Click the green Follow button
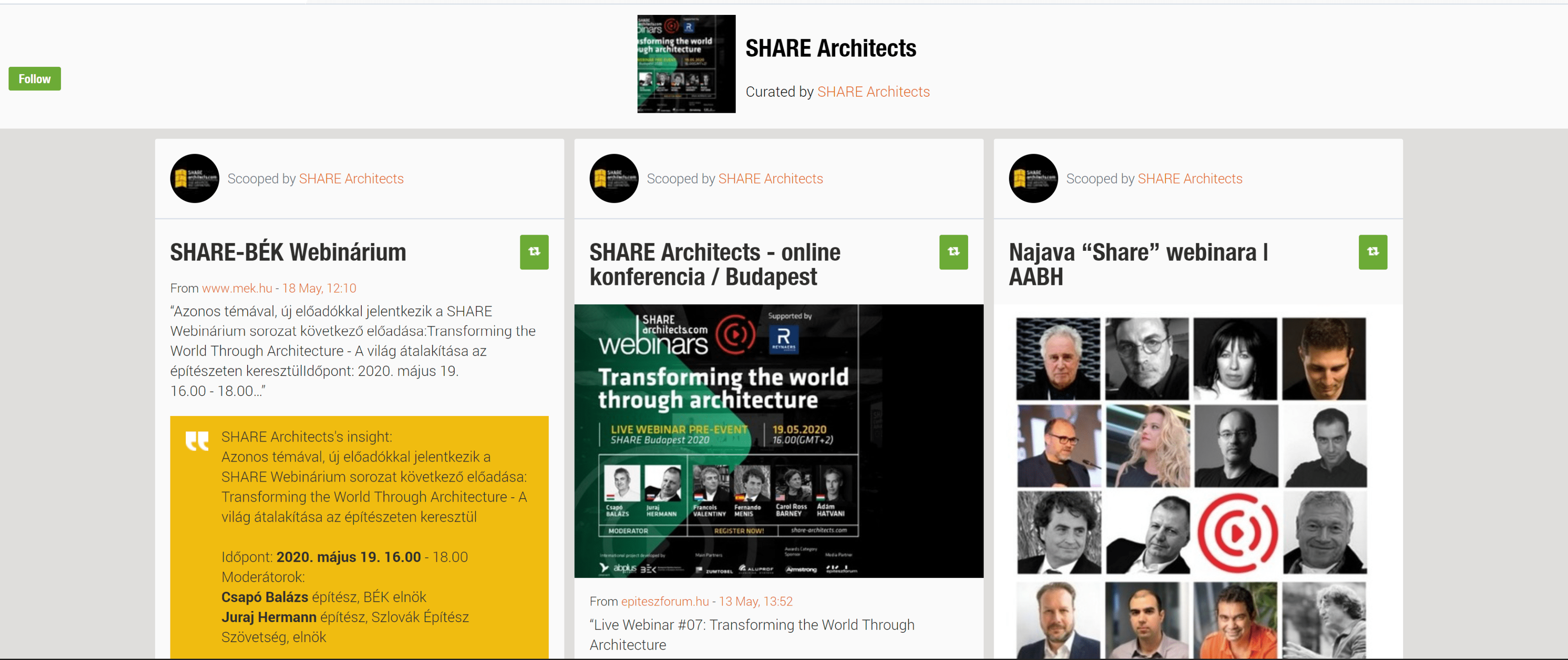The height and width of the screenshot is (660, 1568). pos(35,78)
